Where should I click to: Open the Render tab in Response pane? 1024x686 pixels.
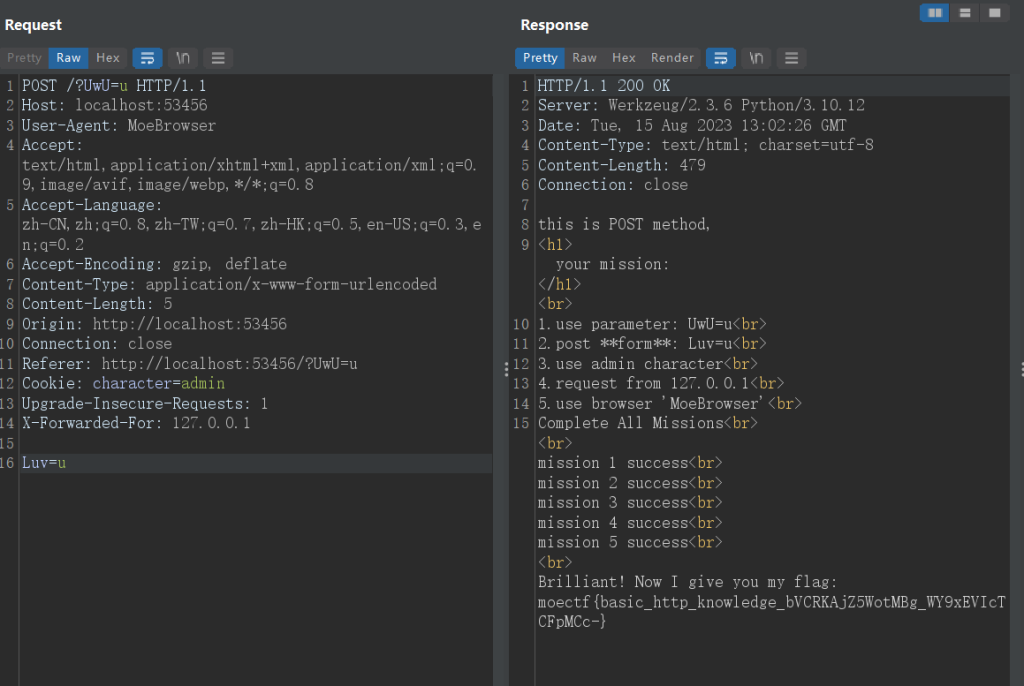pos(672,58)
